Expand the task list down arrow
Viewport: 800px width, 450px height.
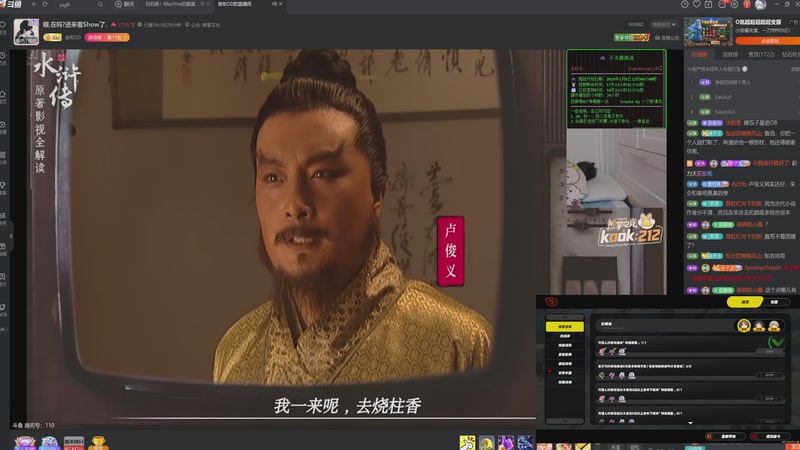pos(690,422)
